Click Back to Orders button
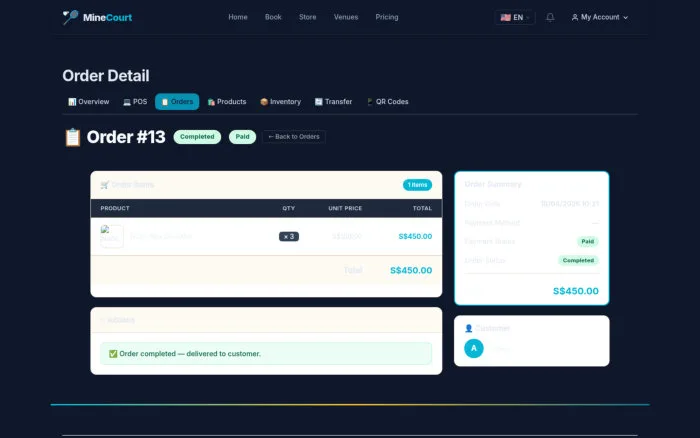Viewport: 700px width, 438px height. click(294, 137)
